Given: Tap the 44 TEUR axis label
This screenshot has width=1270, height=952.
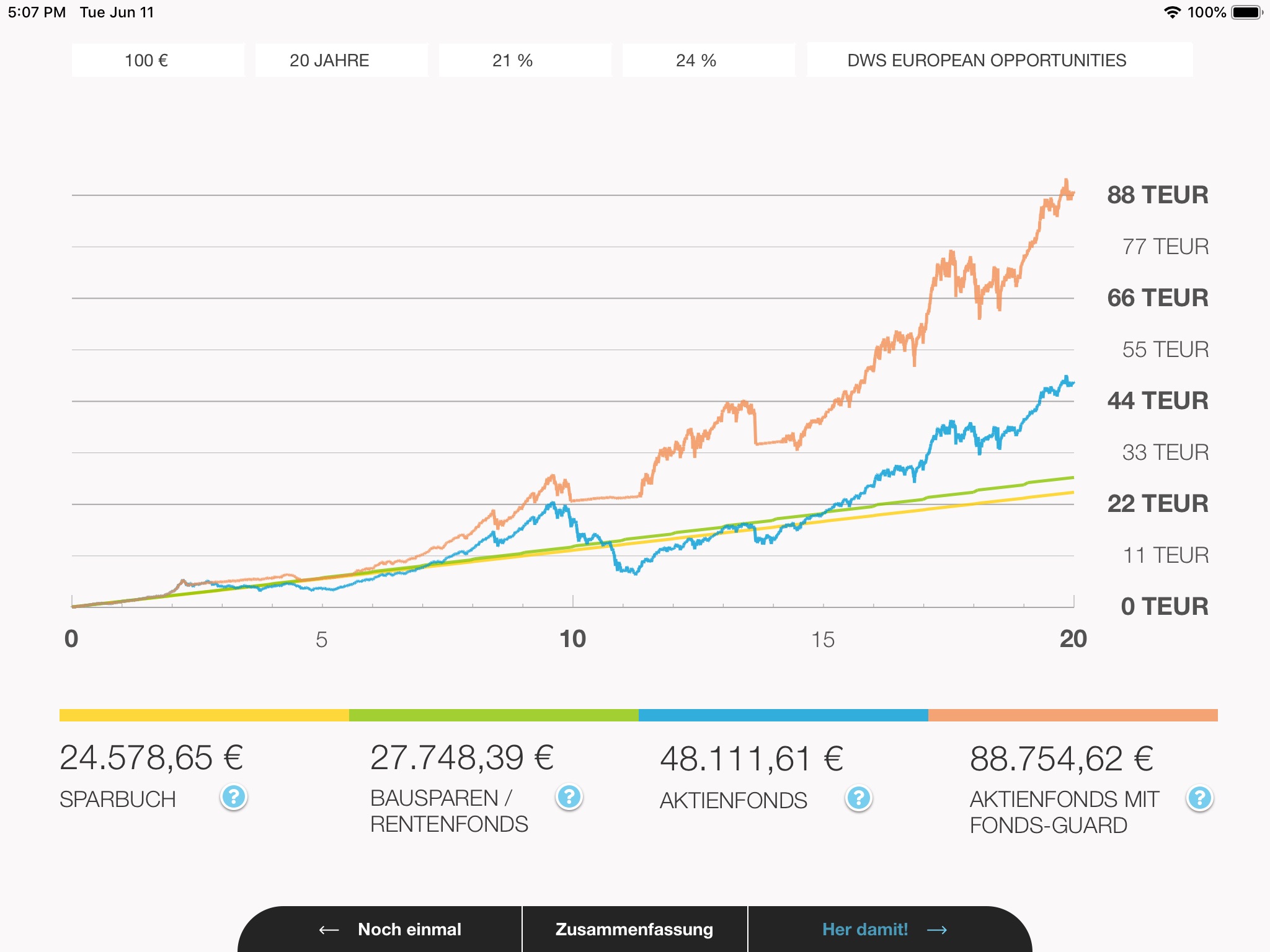Looking at the screenshot, I should pos(1158,401).
